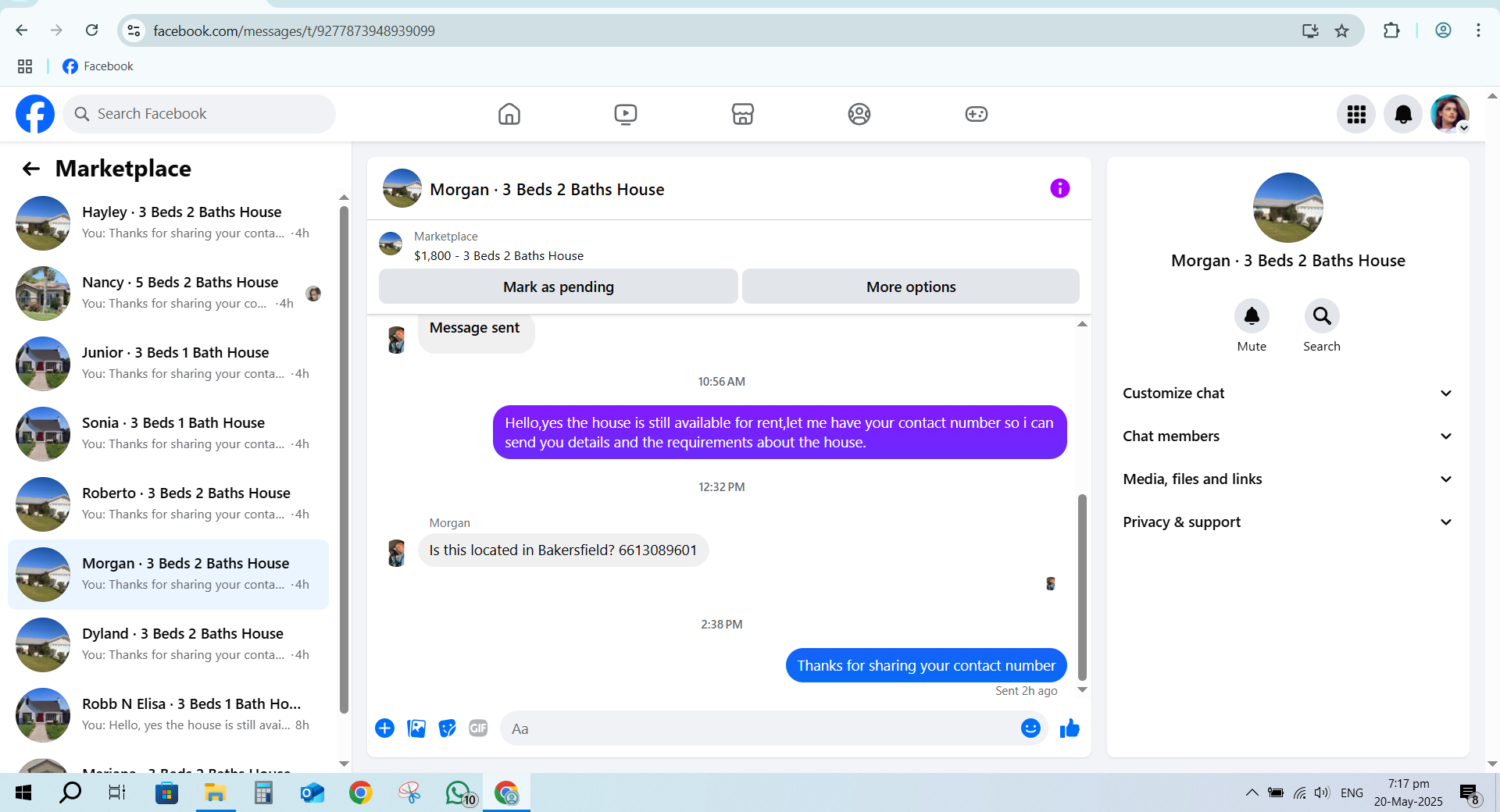Open Facebook Home feed icon
Image resolution: width=1500 pixels, height=812 pixels.
click(x=509, y=114)
